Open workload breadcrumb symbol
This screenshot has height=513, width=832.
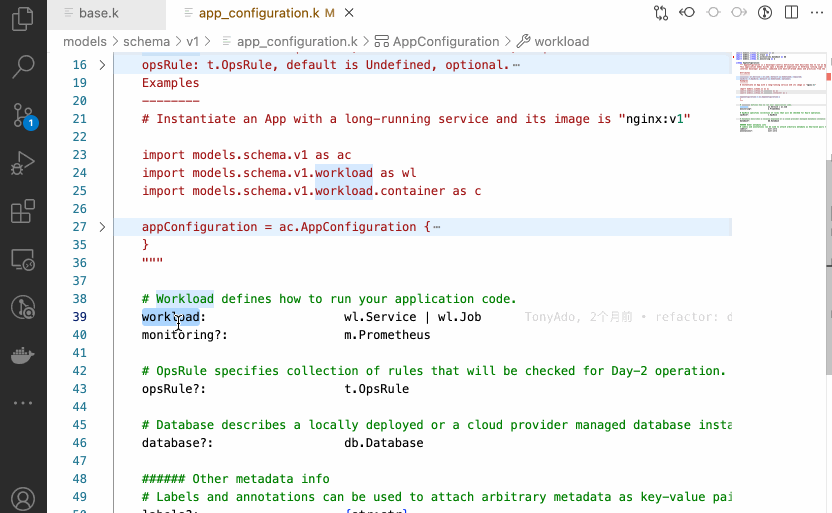[561, 41]
